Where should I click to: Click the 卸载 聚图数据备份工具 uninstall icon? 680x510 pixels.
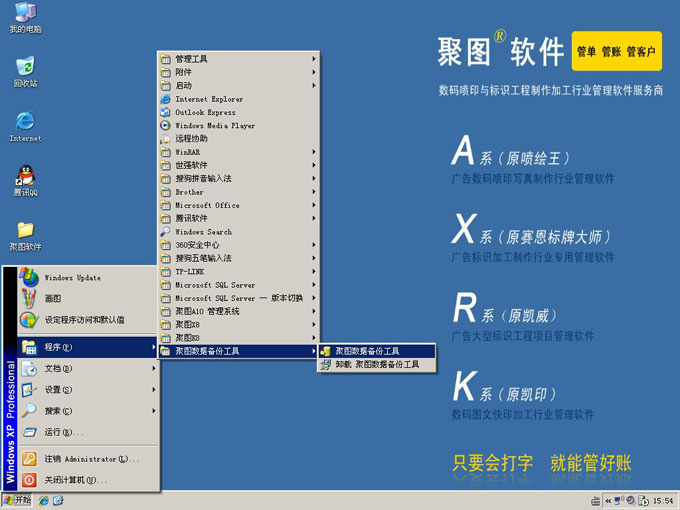(x=325, y=365)
